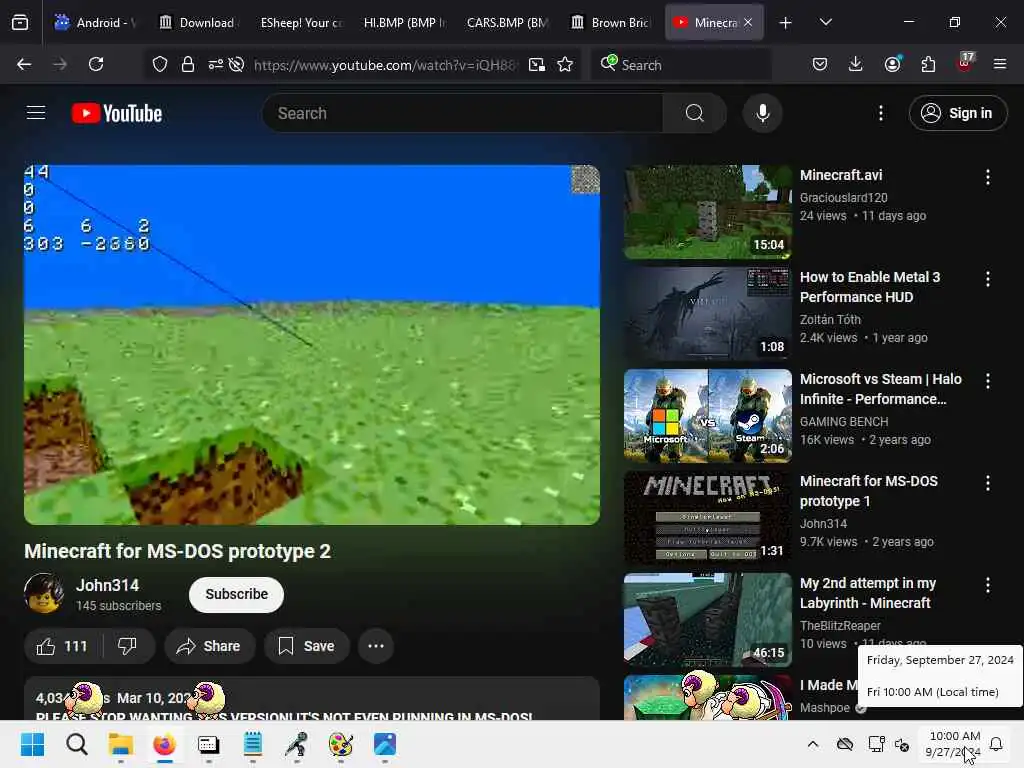Click the YouTube search magnifier button
This screenshot has width=1024, height=768.
coord(694,113)
